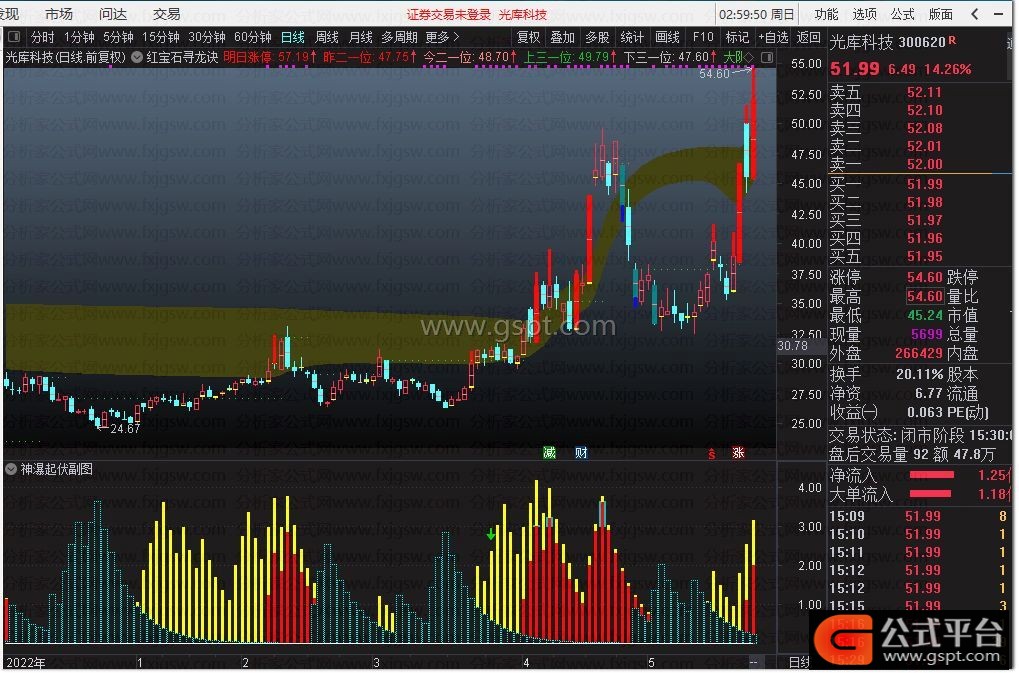Click the 红宝石寻龙诀 indicator name
The height and width of the screenshot is (673, 1019).
pyautogui.click(x=183, y=57)
